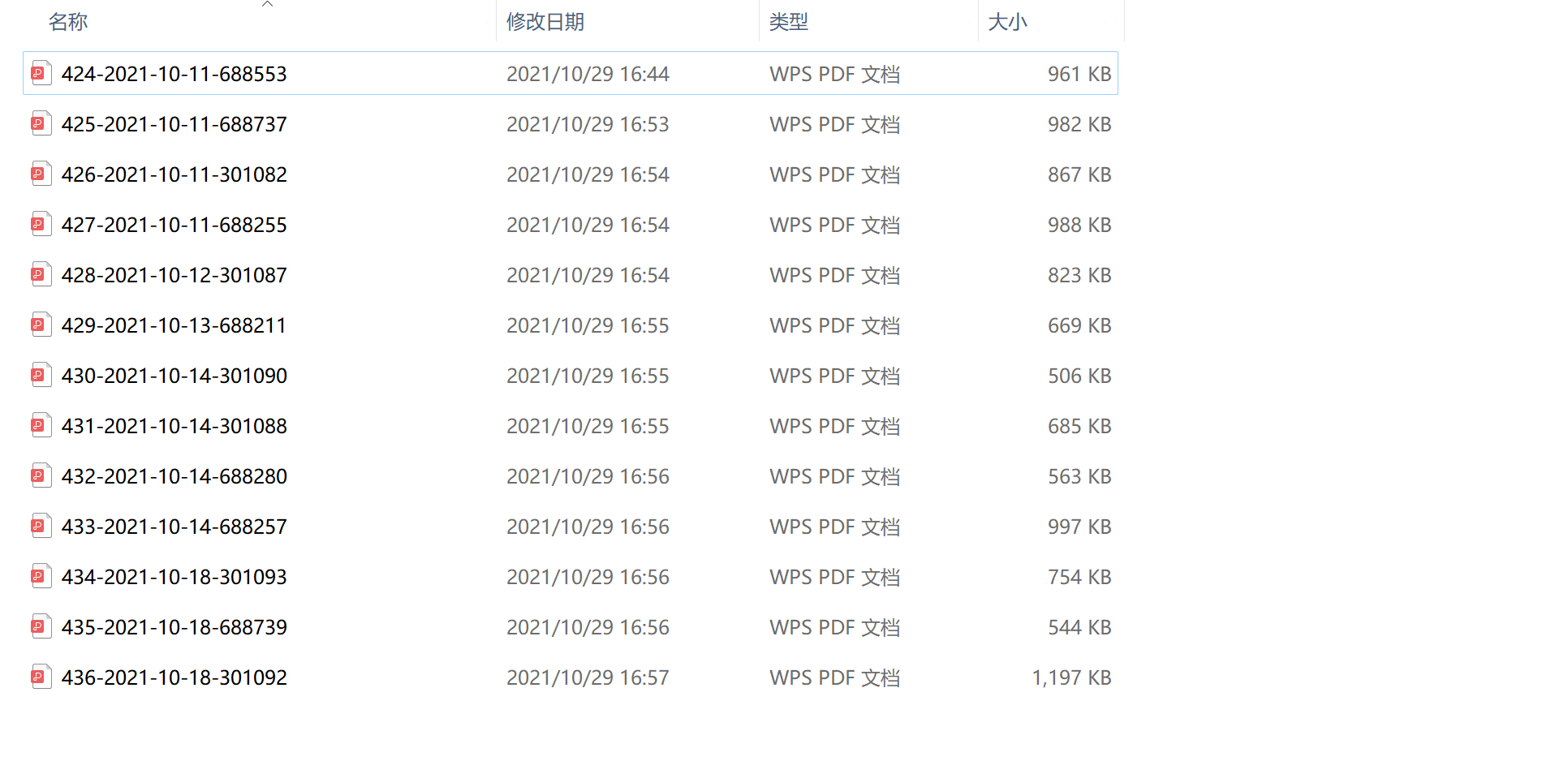
Task: Select file name 431-2021-10-14-301088
Action: click(174, 426)
